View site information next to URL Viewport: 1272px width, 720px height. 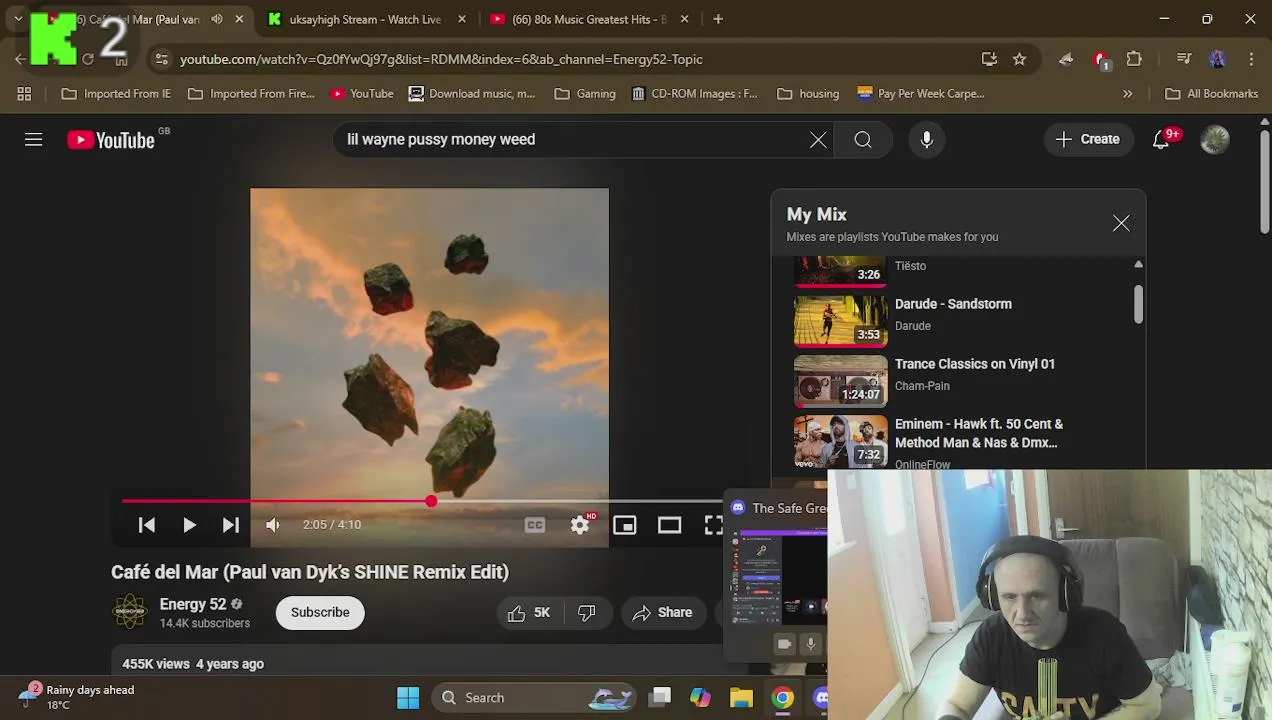pos(162,59)
